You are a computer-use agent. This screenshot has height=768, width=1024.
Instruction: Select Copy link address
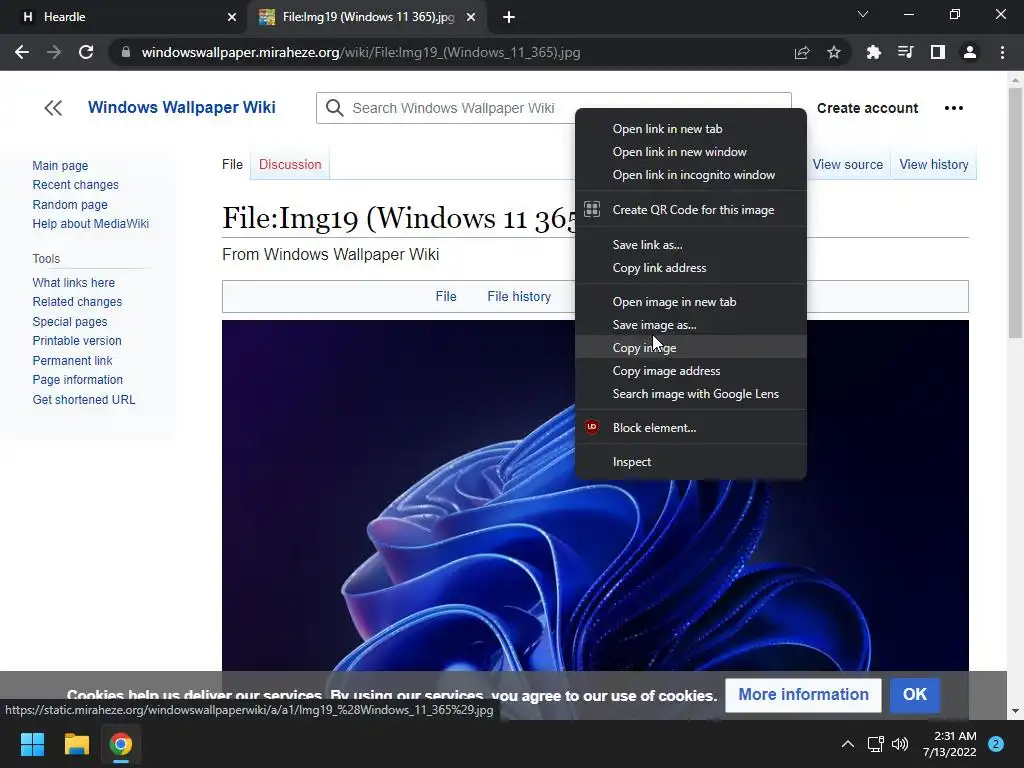click(690, 268)
